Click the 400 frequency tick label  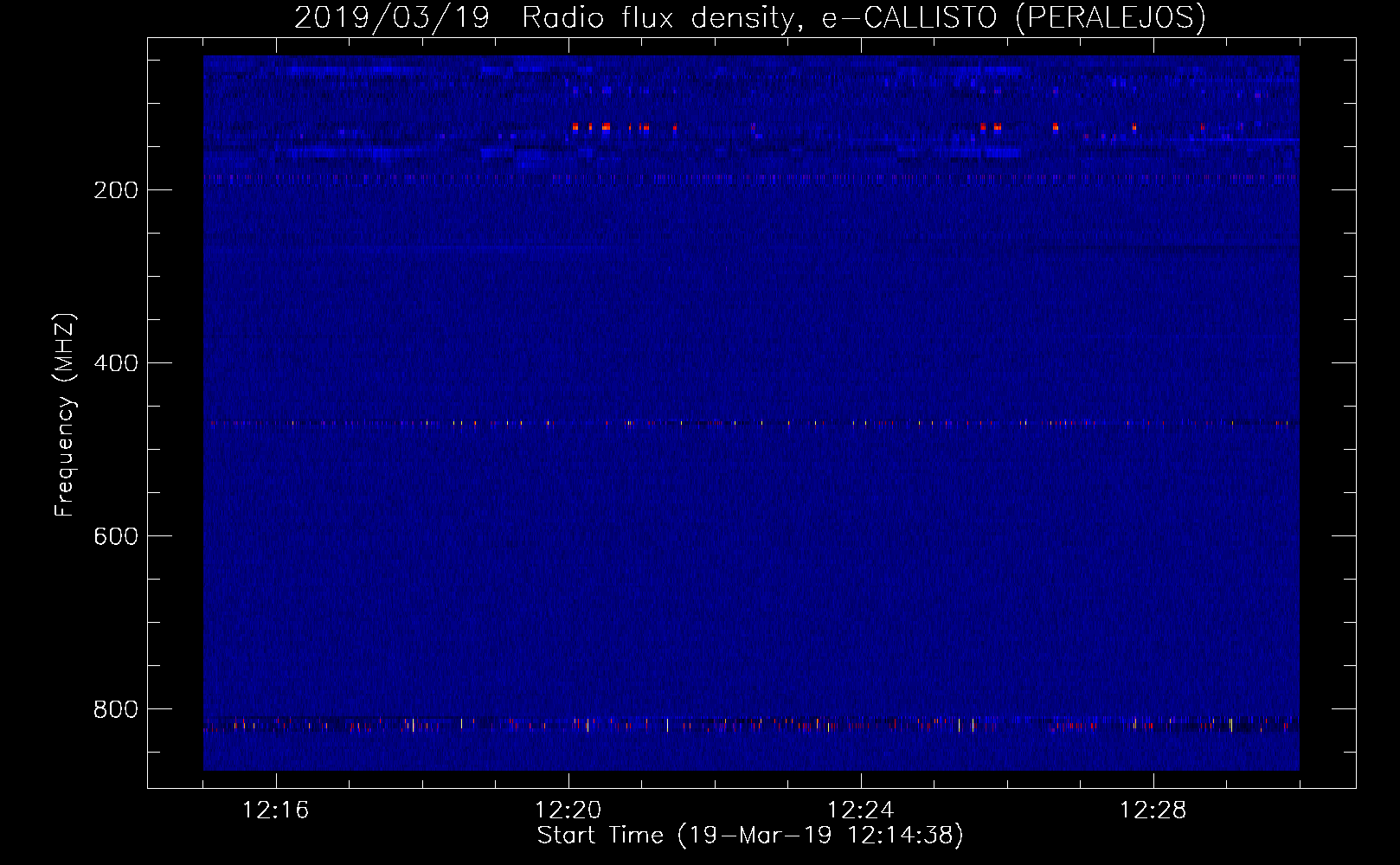pos(115,362)
